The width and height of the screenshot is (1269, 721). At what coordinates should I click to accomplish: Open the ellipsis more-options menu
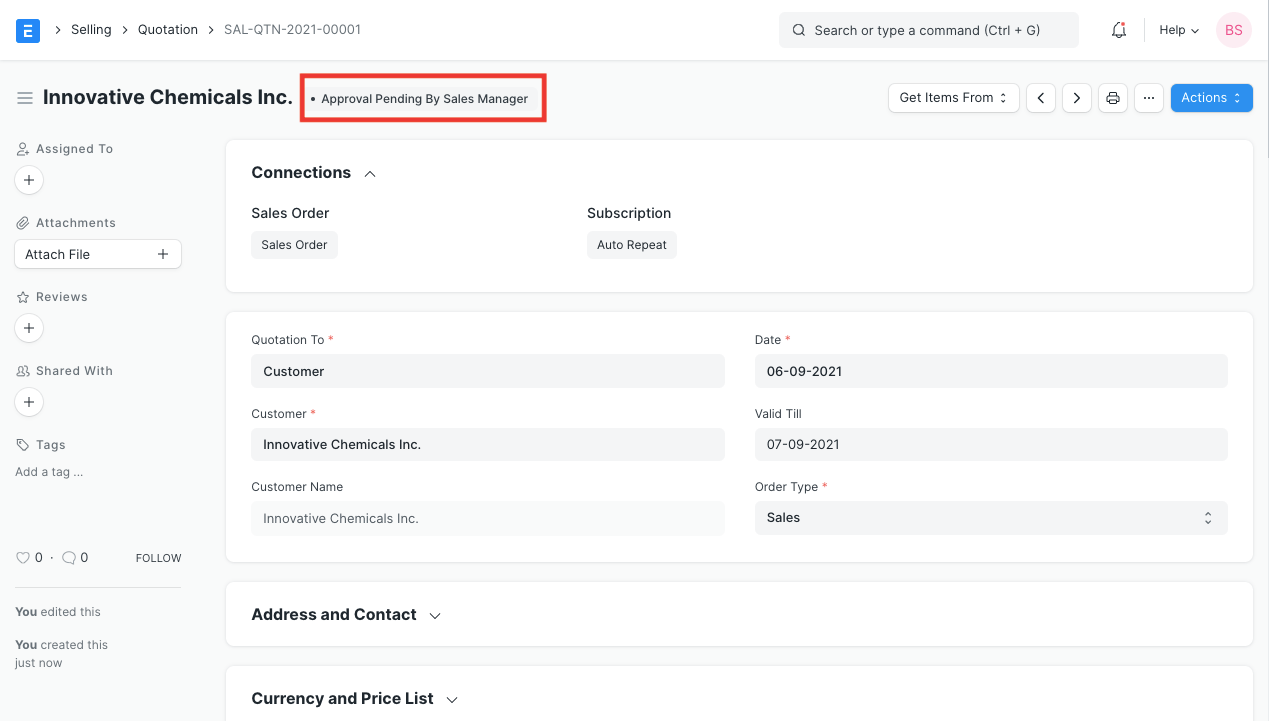click(1148, 97)
